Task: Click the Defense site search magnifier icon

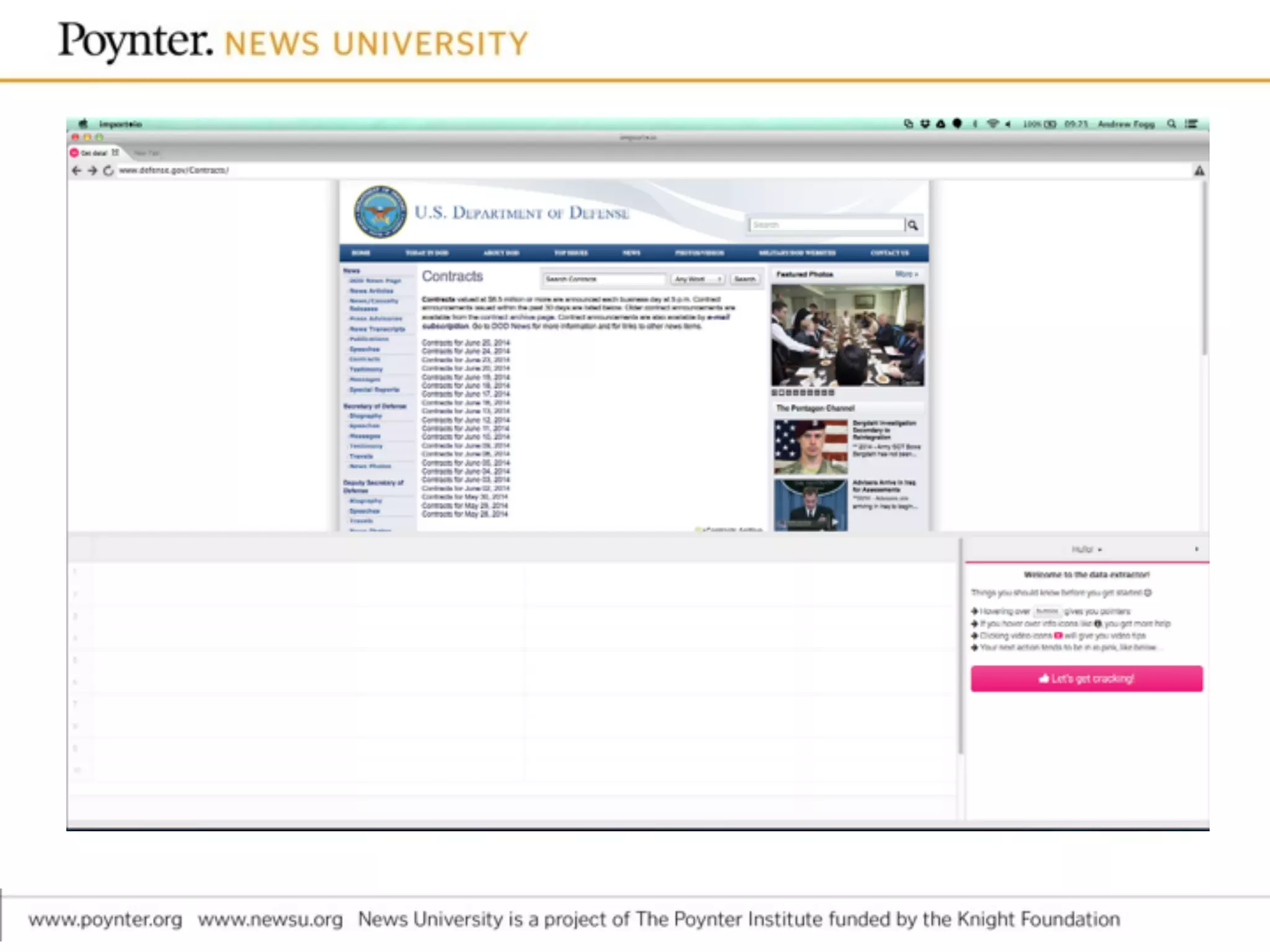Action: (x=913, y=225)
